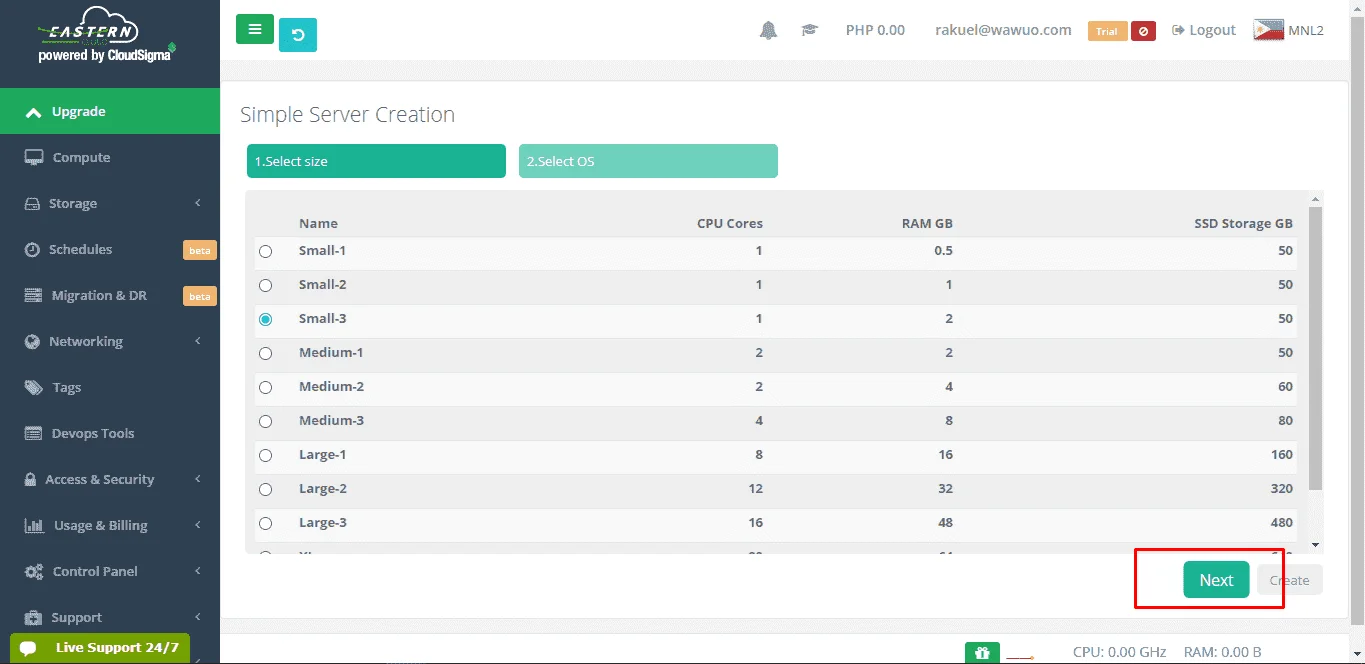
Task: Click the CPU: 0.00 GHz status text
Action: click(1119, 652)
